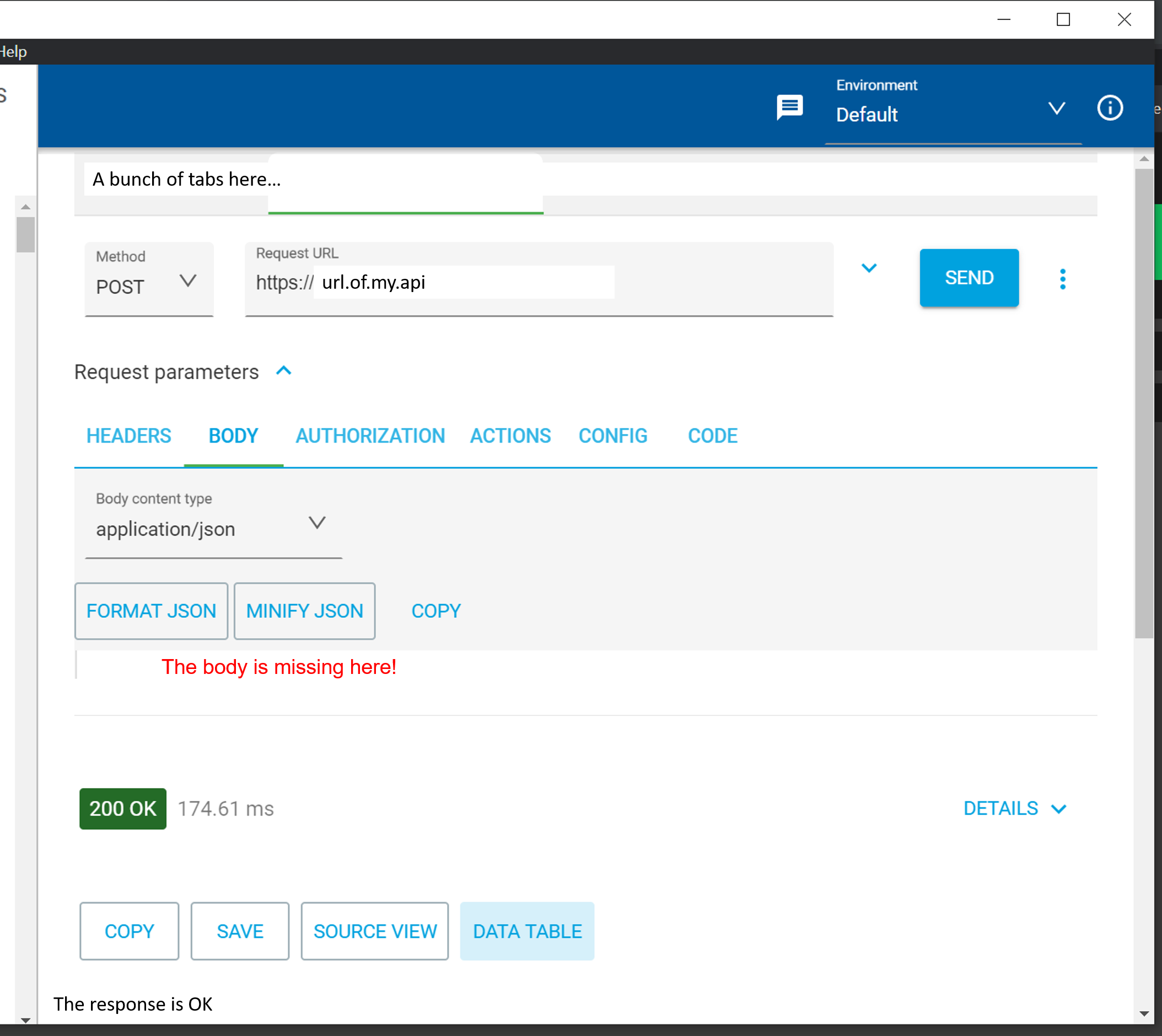Open the chat feedback icon in the header

791,107
